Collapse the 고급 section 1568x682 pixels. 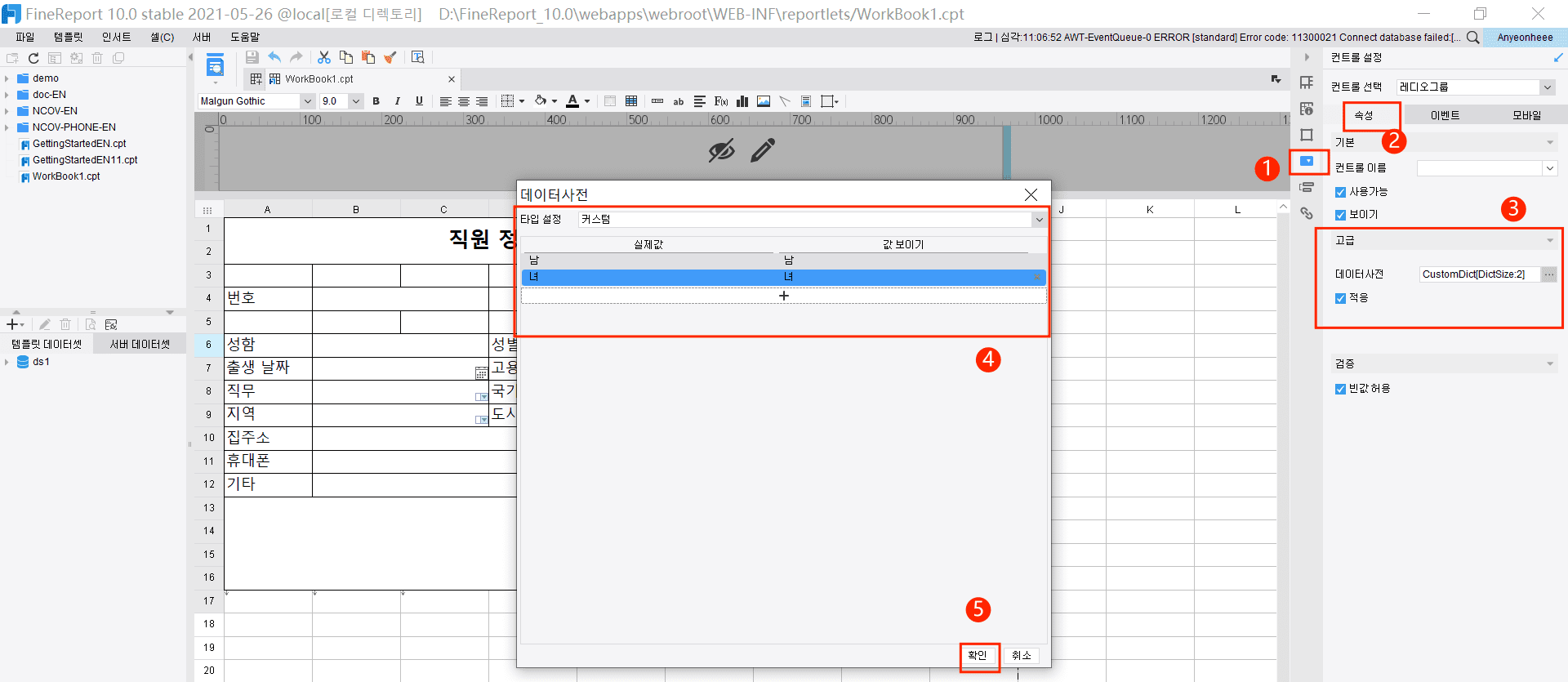pyautogui.click(x=1550, y=240)
